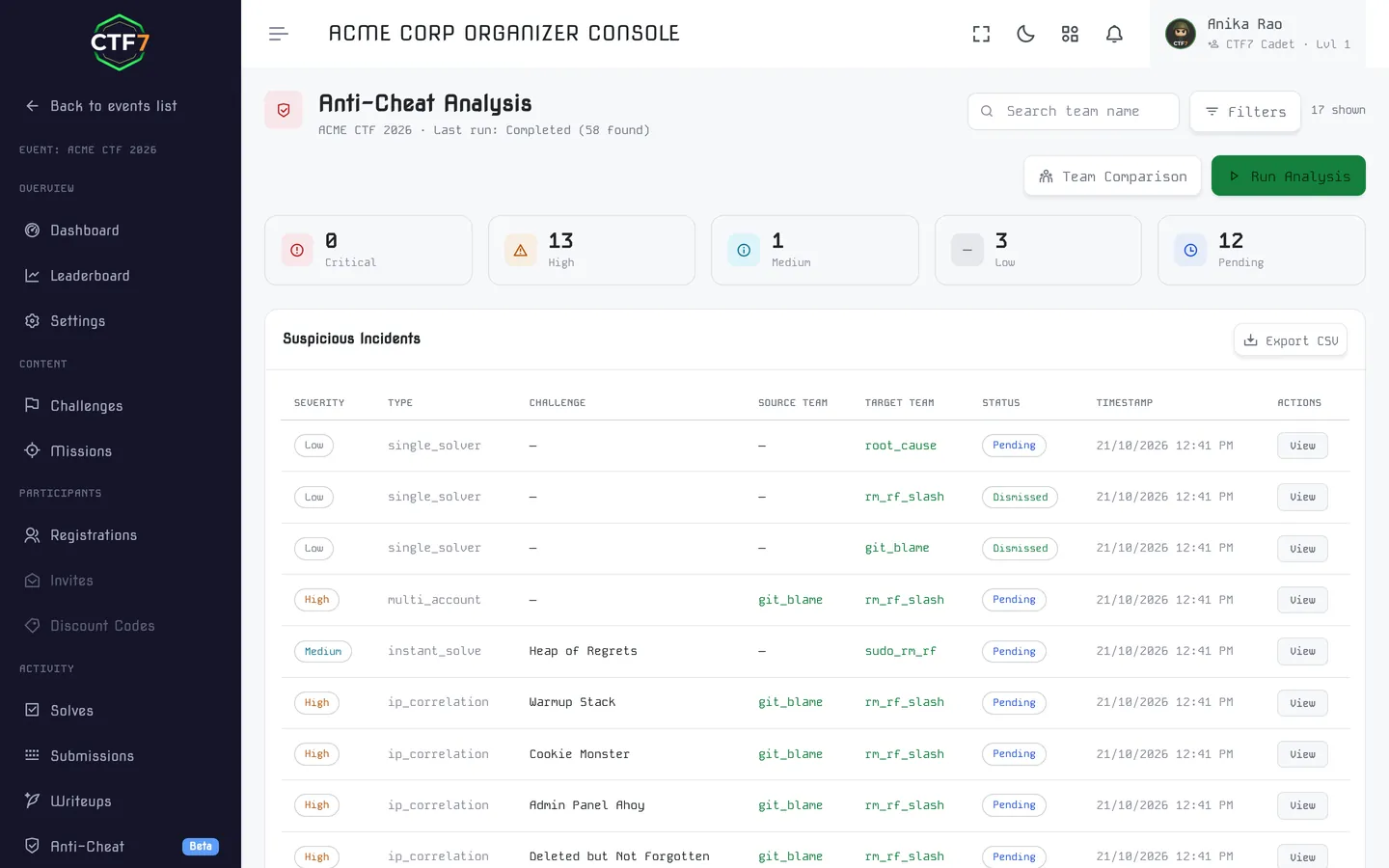Start Run Analysis
Screen dimensions: 1389x868
pos(1288,176)
